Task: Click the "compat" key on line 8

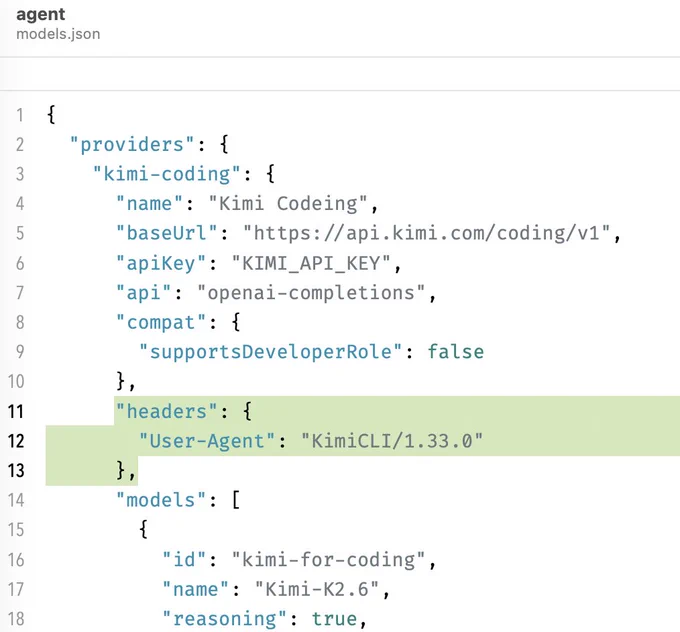Action: point(161,322)
